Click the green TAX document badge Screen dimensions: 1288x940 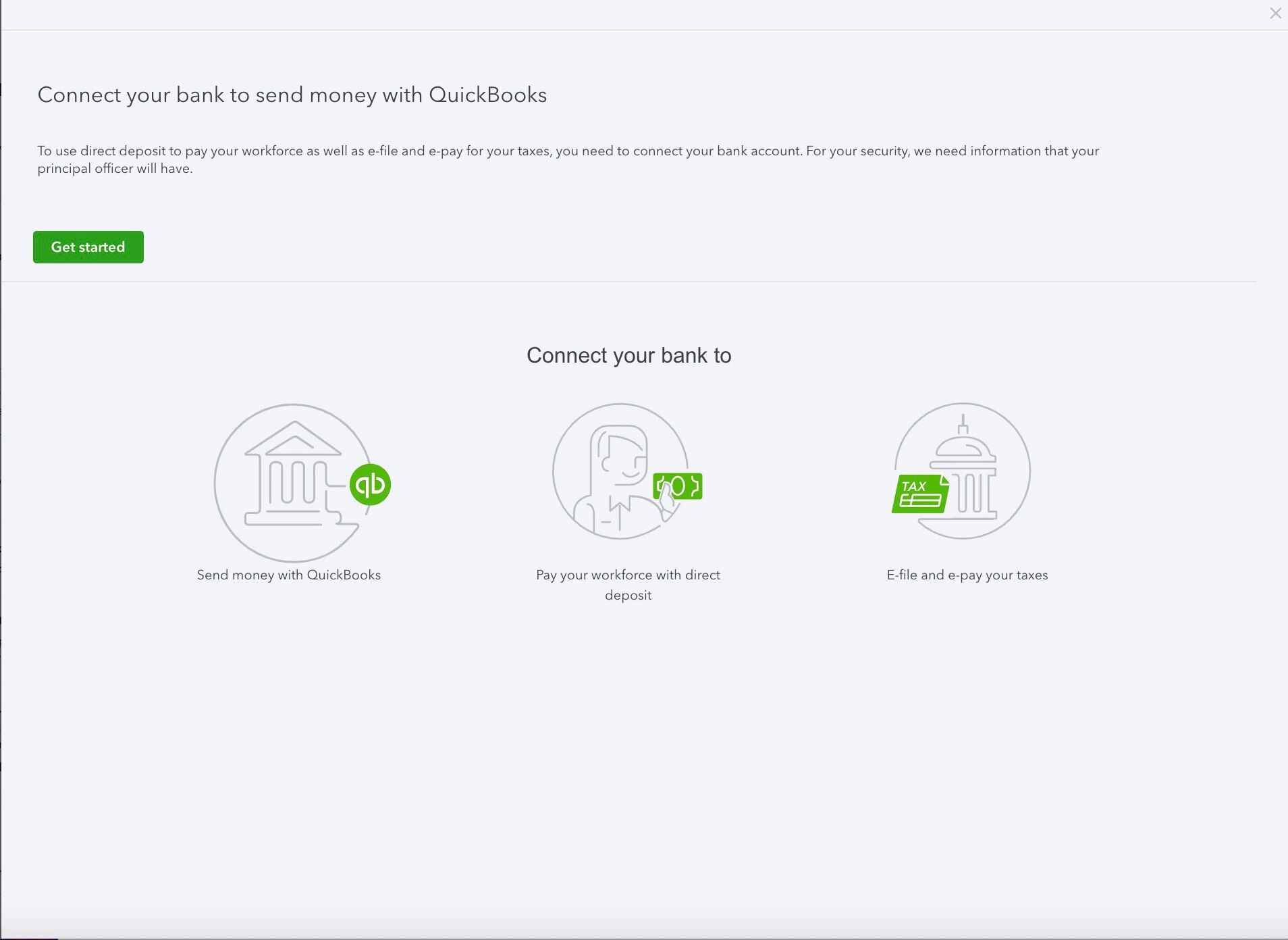click(x=920, y=494)
